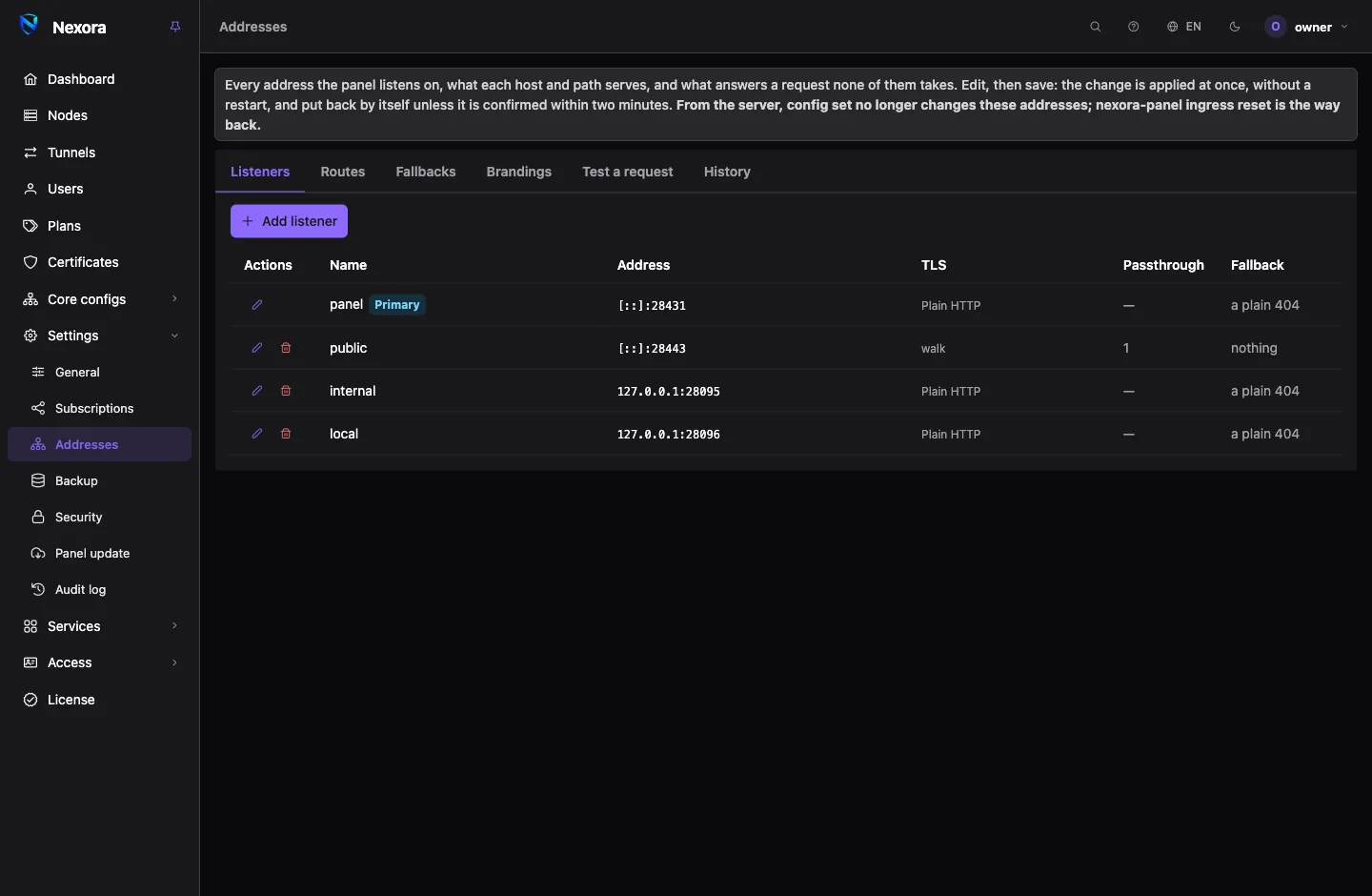Open Certificates page

100,262
